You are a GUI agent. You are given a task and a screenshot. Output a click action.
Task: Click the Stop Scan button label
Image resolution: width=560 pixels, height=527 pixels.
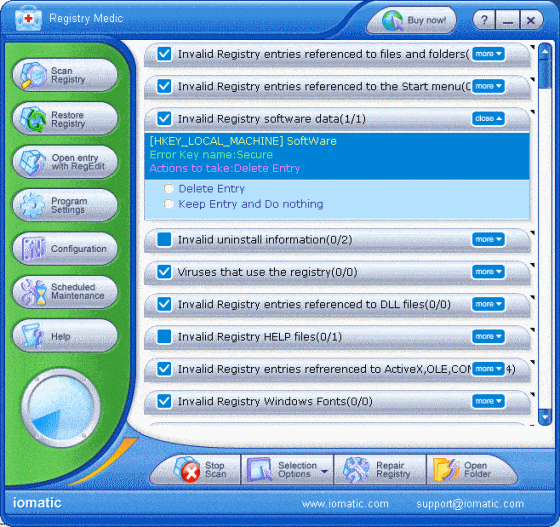[x=215, y=470]
